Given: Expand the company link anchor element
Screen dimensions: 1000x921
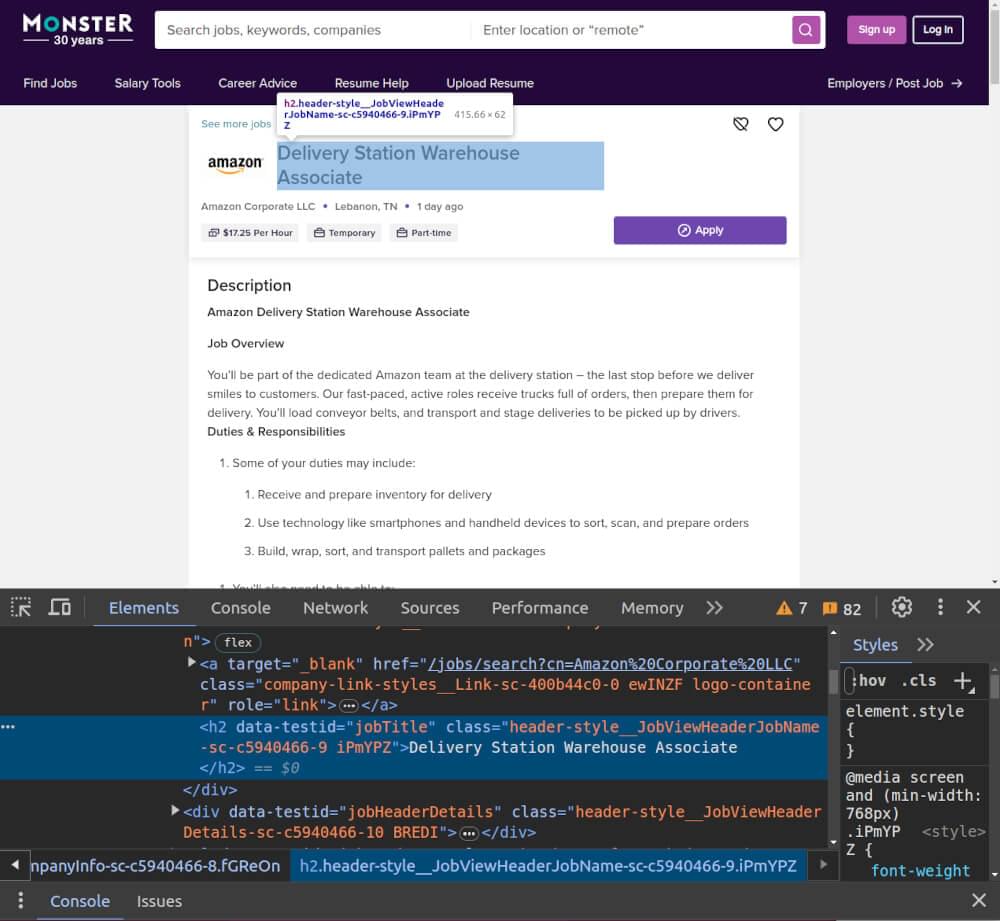Looking at the screenshot, I should 190,662.
